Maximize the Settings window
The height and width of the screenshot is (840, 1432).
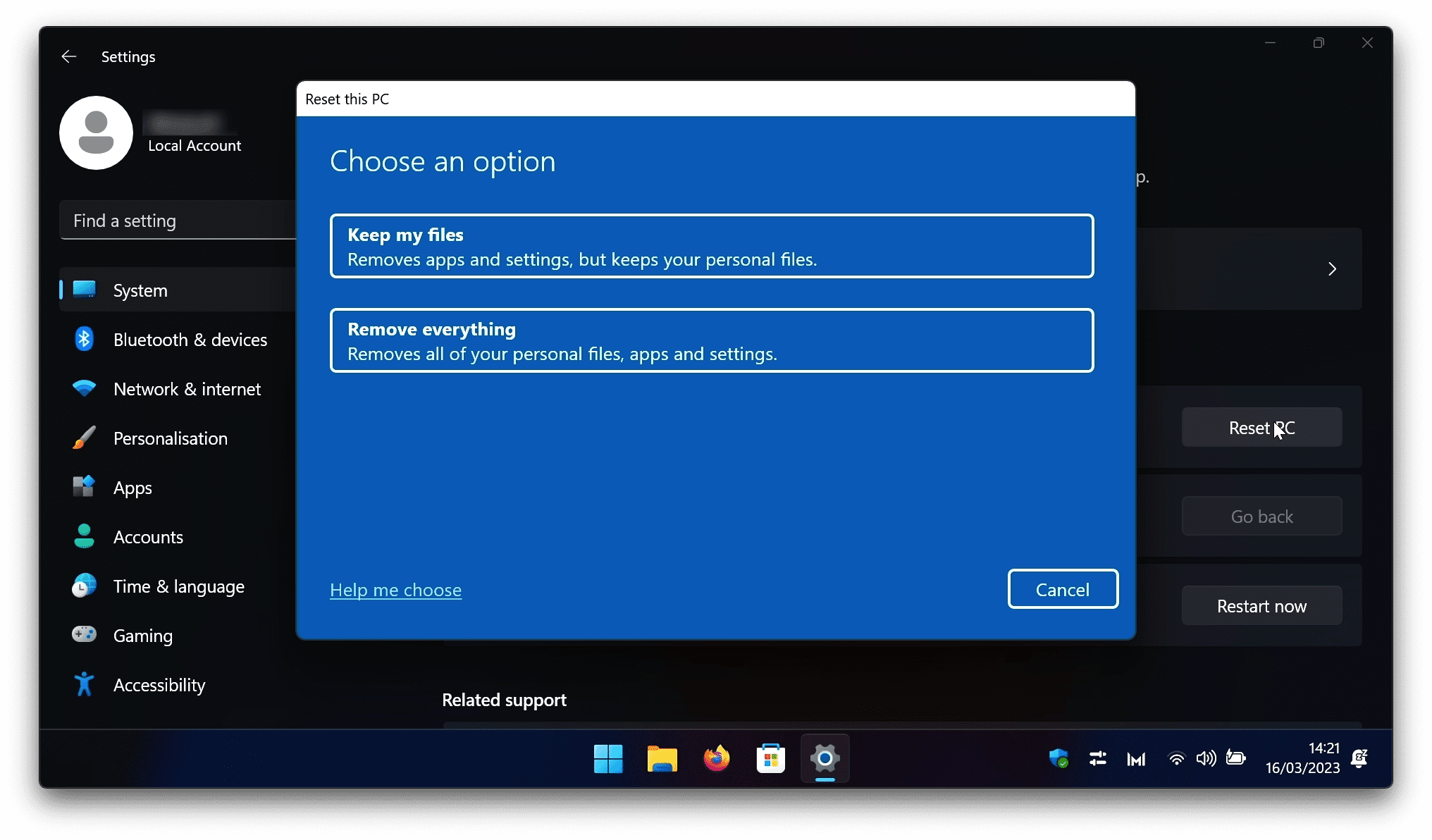tap(1319, 43)
